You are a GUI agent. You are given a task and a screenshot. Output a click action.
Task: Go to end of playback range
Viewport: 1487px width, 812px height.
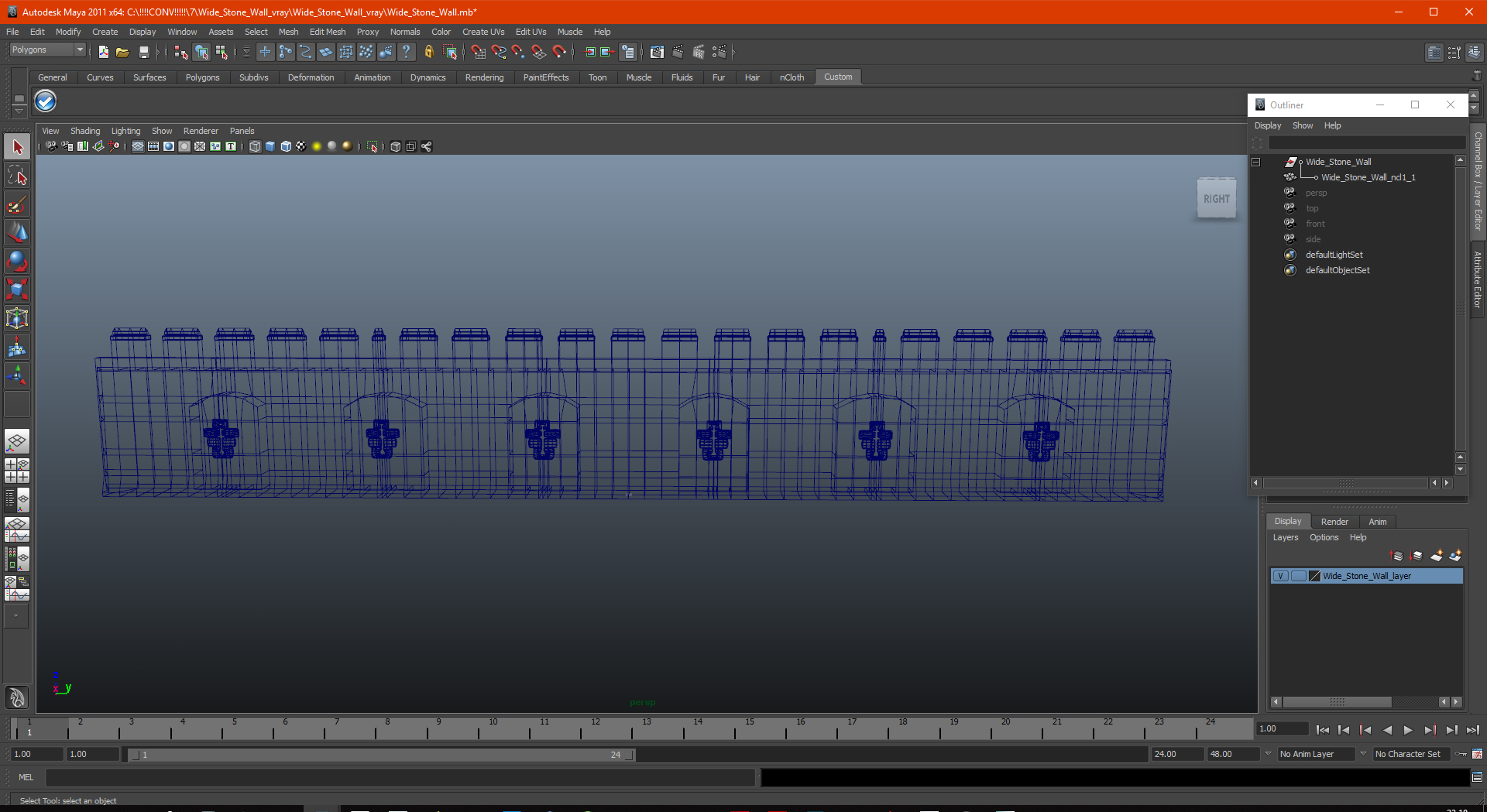point(1472,730)
